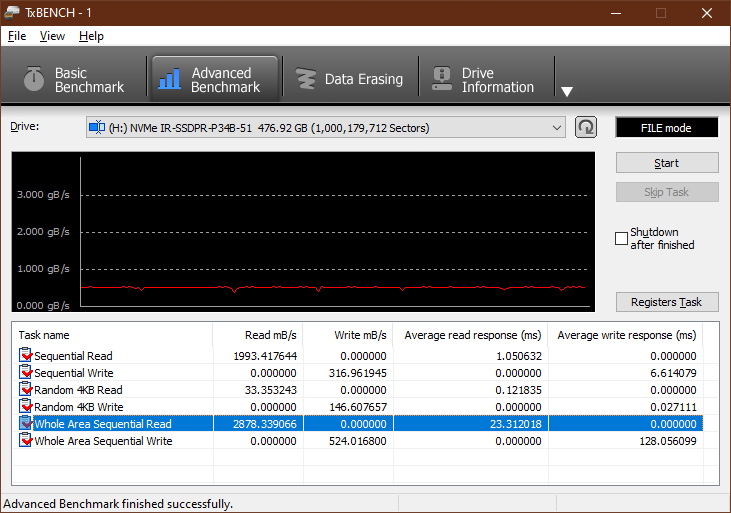The height and width of the screenshot is (513, 731).
Task: Expand the toolbar overflow arrow
Action: pos(566,91)
